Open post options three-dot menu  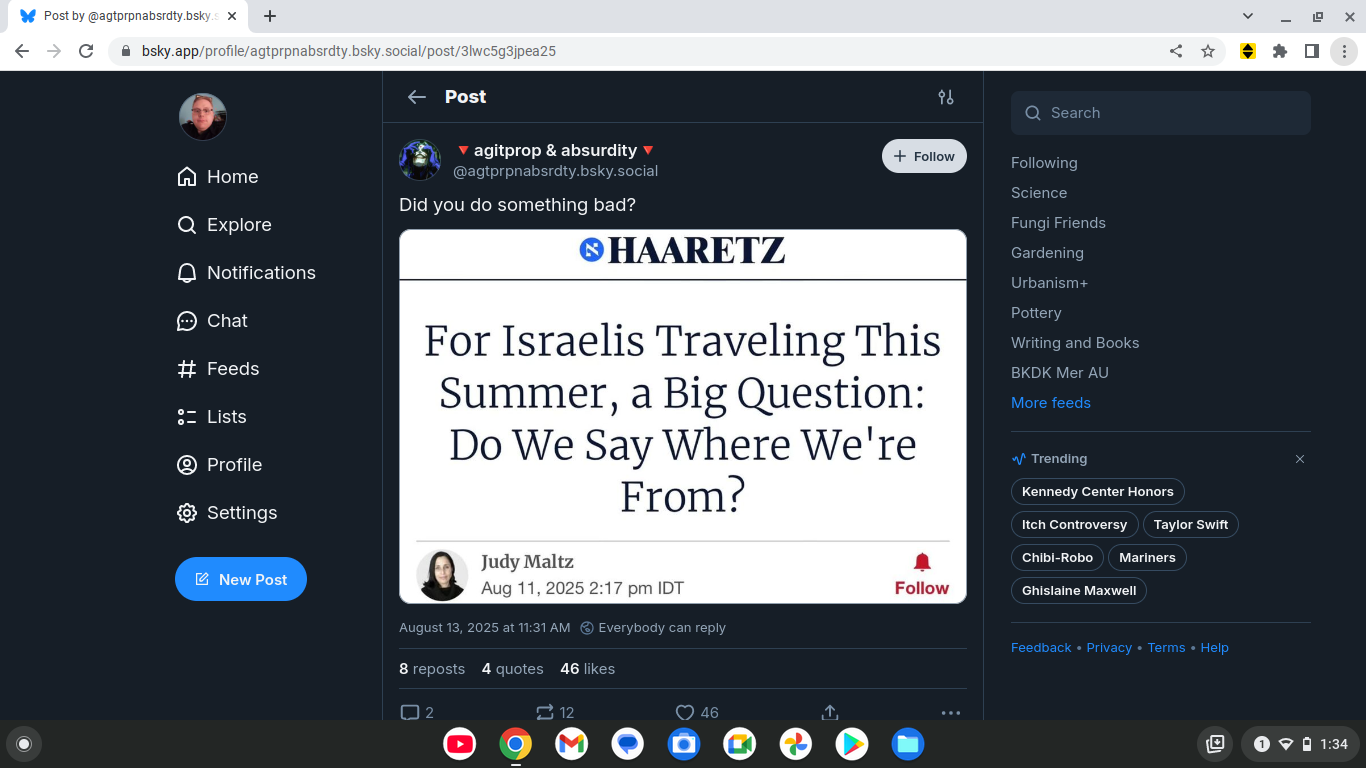pos(950,712)
